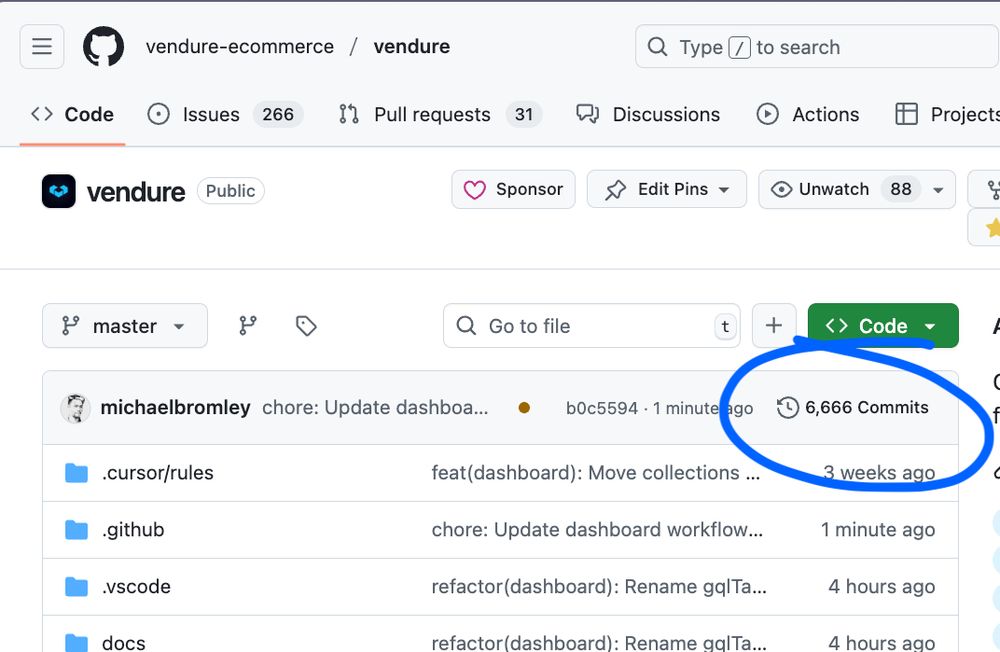This screenshot has height=652, width=1000.
Task: Open the michaelbromley author link
Action: (x=175, y=408)
